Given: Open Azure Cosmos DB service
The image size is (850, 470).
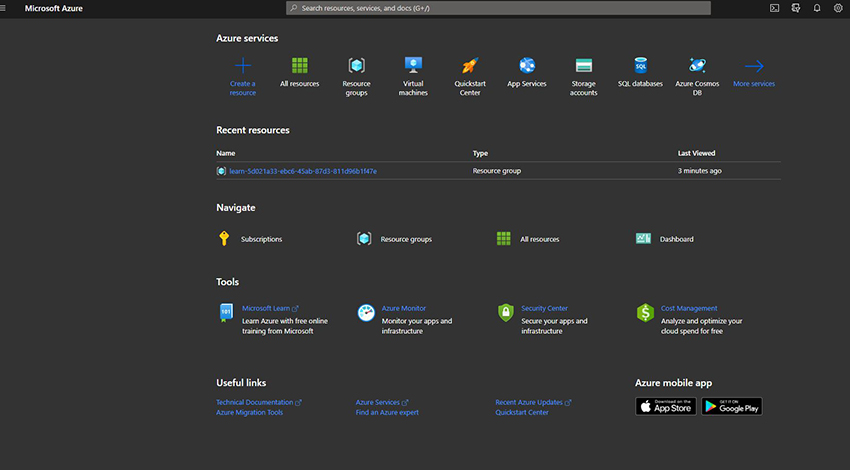Looking at the screenshot, I should [697, 66].
